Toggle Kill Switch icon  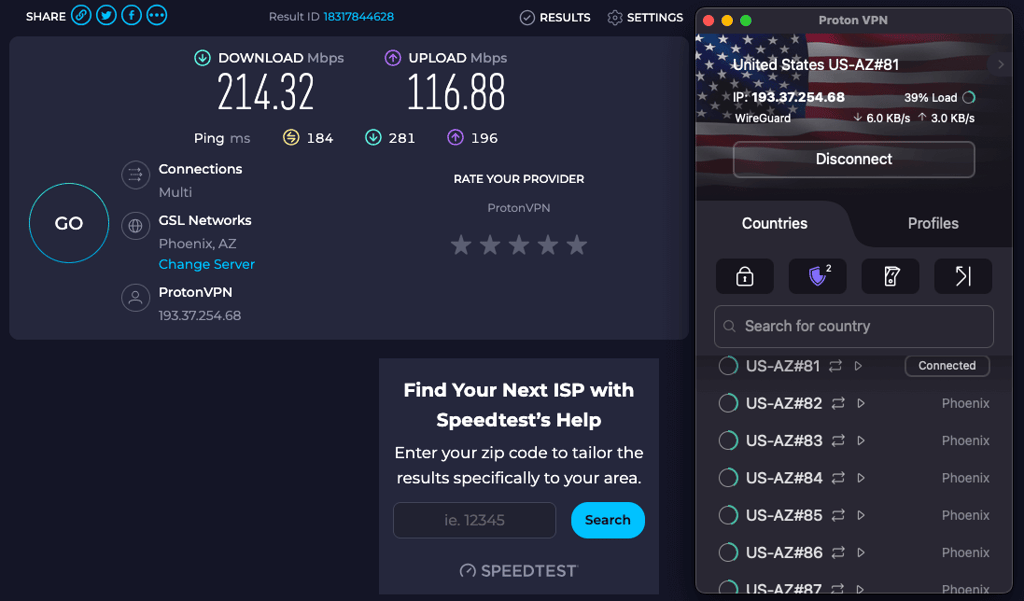pyautogui.click(x=891, y=276)
